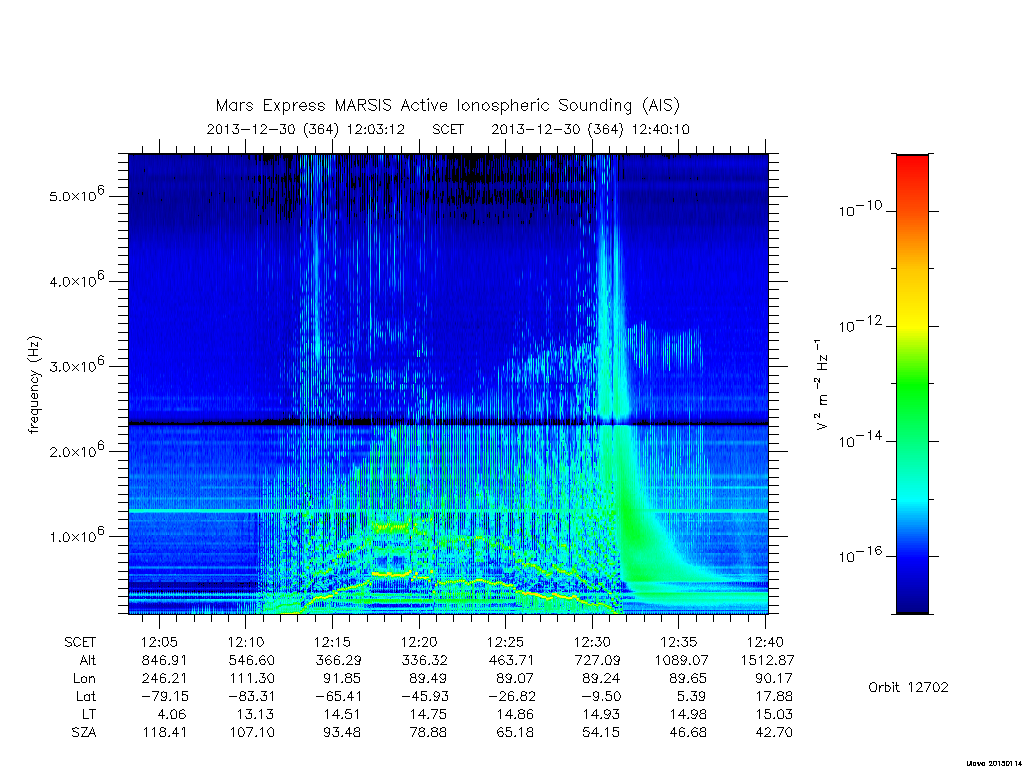Click the 'Orbit 12702' label
1024x768 pixels.
click(x=908, y=687)
